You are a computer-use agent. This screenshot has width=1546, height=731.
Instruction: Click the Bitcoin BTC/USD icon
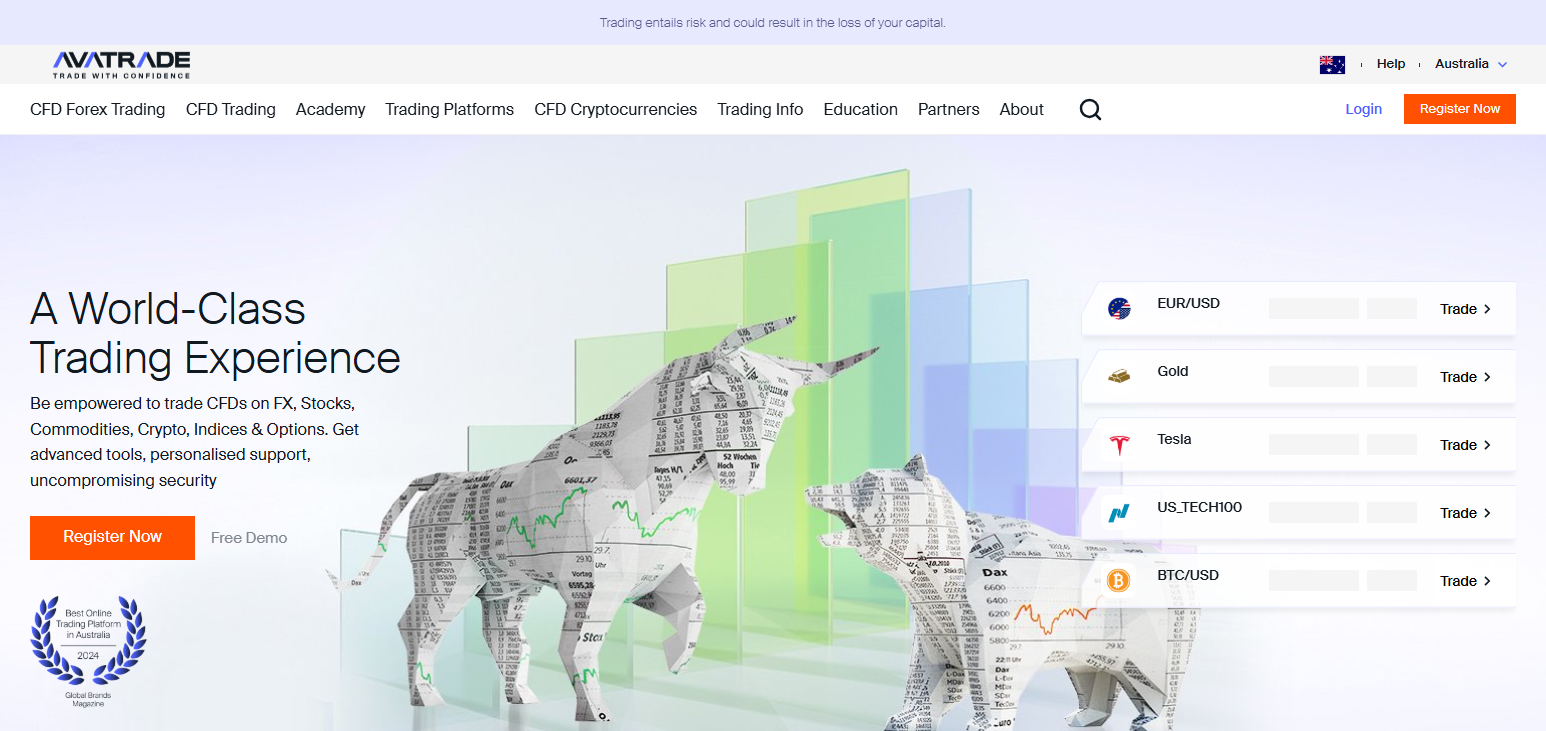tap(1119, 581)
